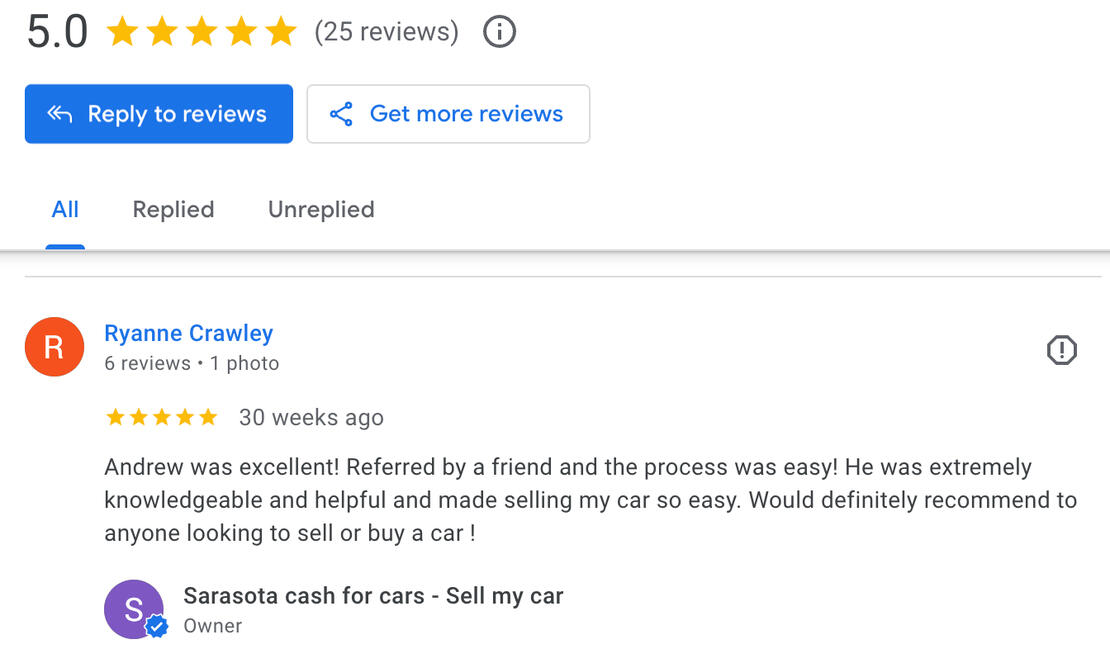Click the "6 reviews • 1 photo" text
Screen dimensions: 1110x649
click(x=191, y=363)
